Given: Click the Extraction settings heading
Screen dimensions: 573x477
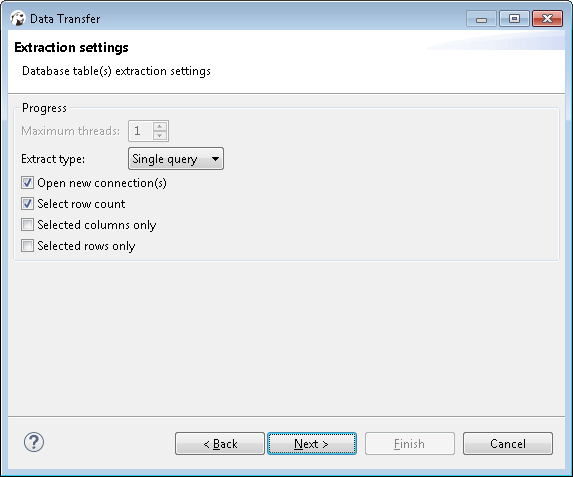Looking at the screenshot, I should [71, 48].
